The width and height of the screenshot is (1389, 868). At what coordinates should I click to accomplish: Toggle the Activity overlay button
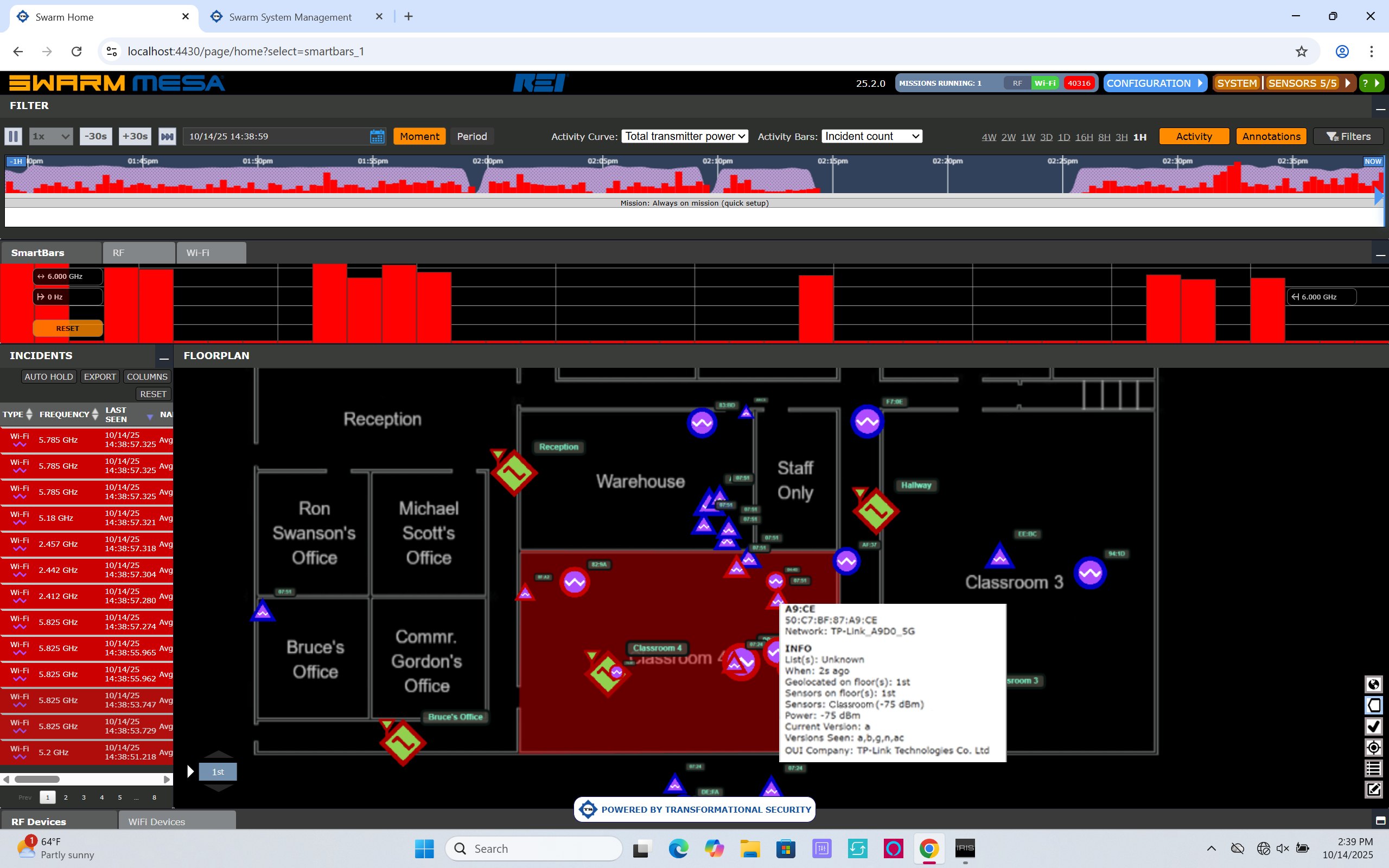[x=1194, y=137]
